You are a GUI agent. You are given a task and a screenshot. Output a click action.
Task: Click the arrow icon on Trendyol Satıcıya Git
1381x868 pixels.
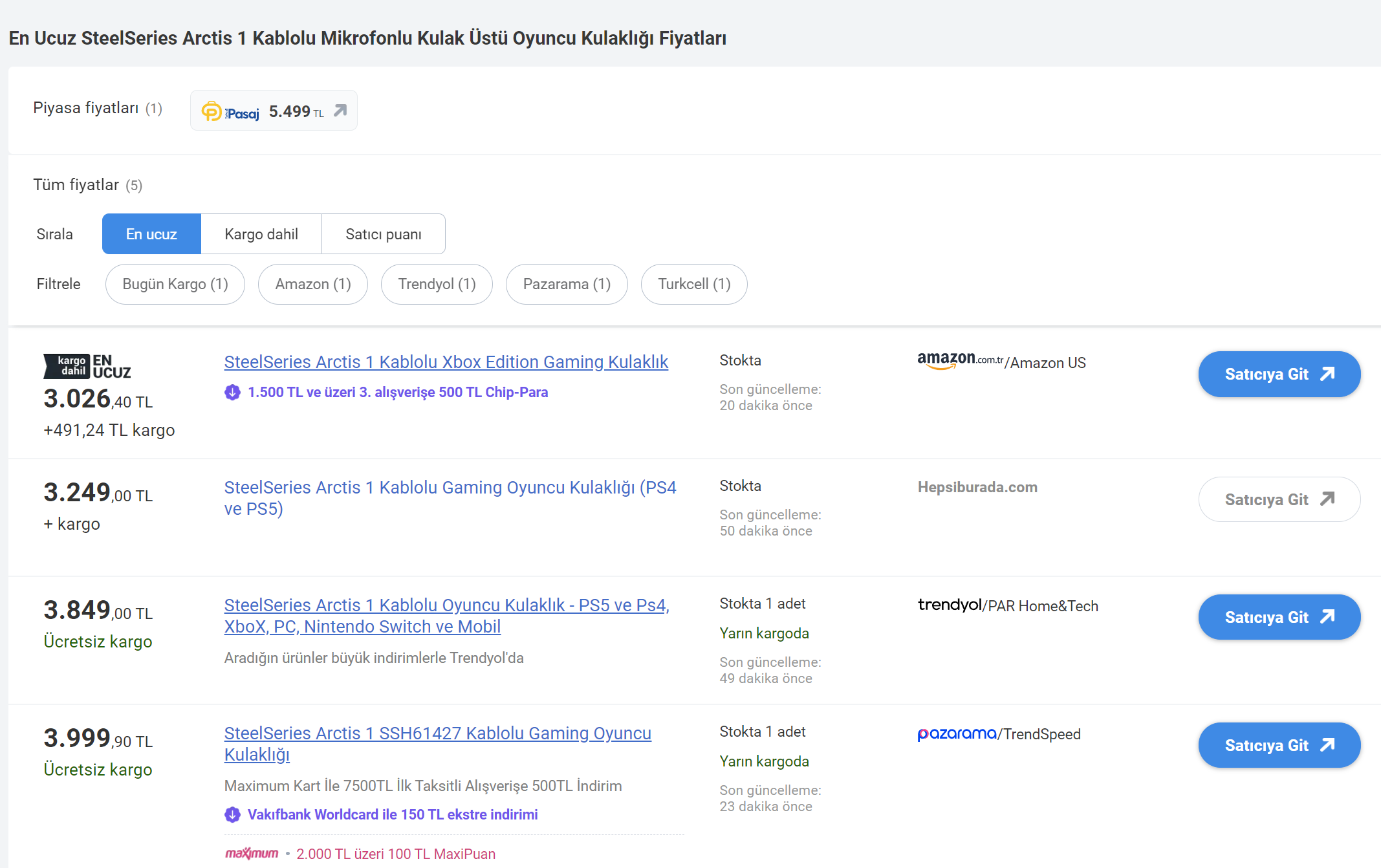(1327, 616)
